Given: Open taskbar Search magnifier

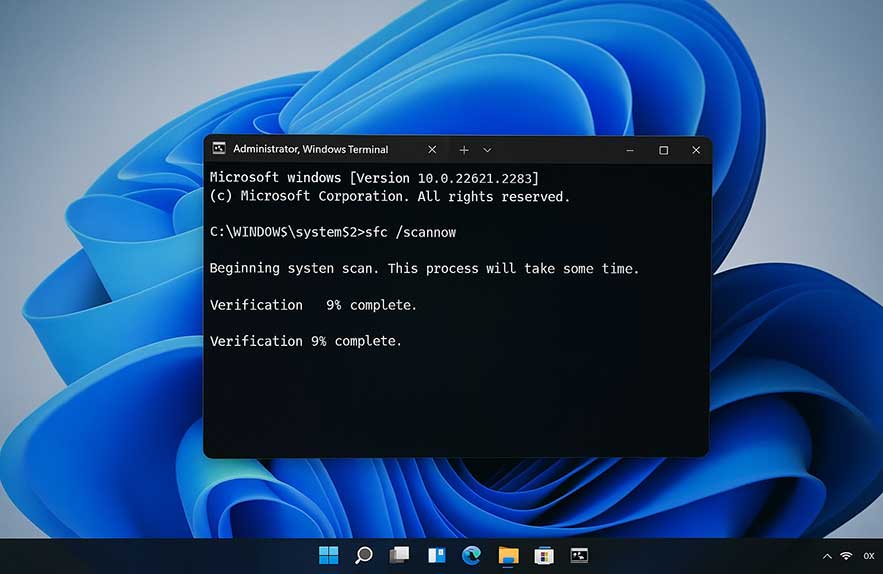Looking at the screenshot, I should click(x=364, y=555).
